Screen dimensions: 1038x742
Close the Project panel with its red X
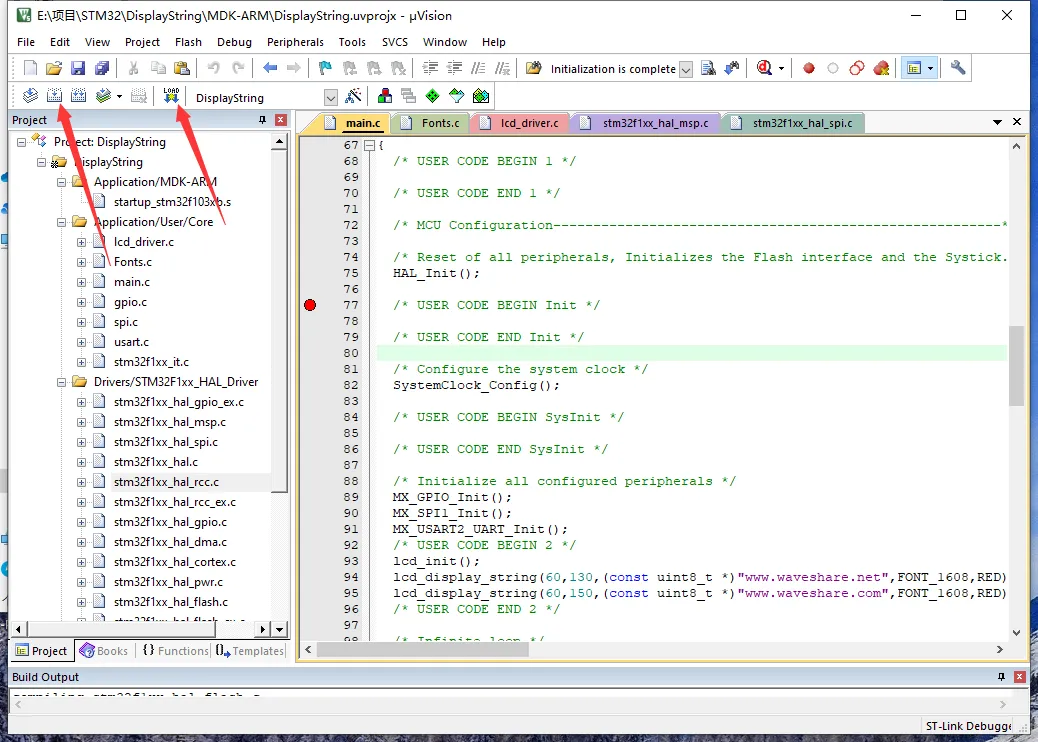click(281, 120)
